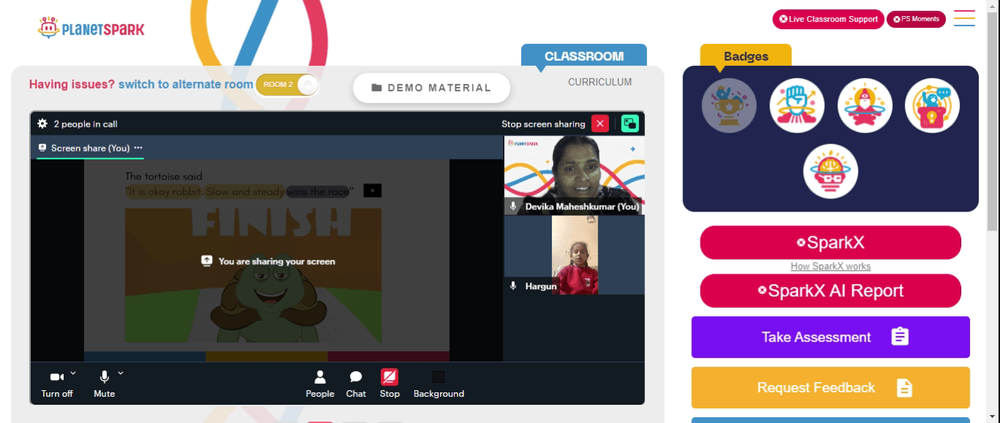The width and height of the screenshot is (1000, 423).
Task: Click the '2 people in call' text
Action: pyautogui.click(x=85, y=124)
